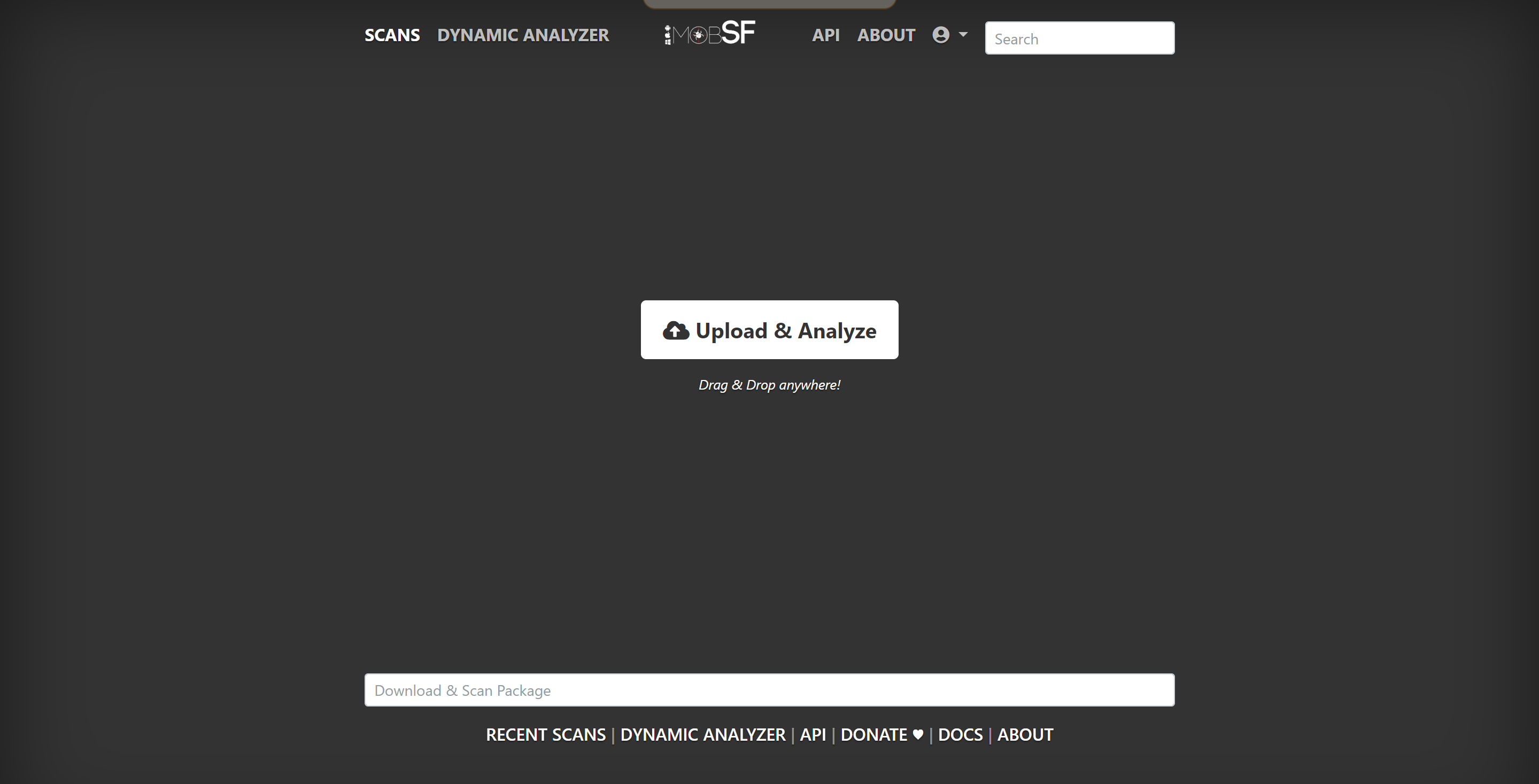1539x784 pixels.
Task: Open RECENT SCANS footer link
Action: [545, 734]
